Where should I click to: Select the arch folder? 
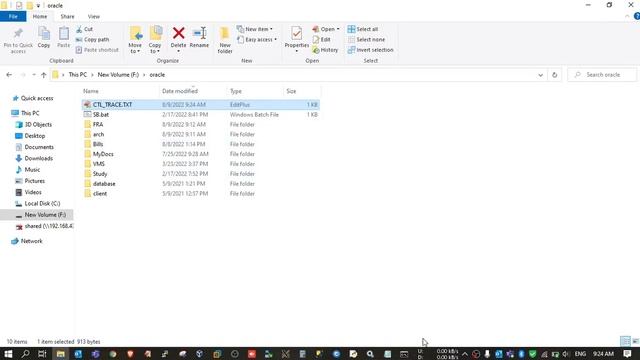pos(200,134)
